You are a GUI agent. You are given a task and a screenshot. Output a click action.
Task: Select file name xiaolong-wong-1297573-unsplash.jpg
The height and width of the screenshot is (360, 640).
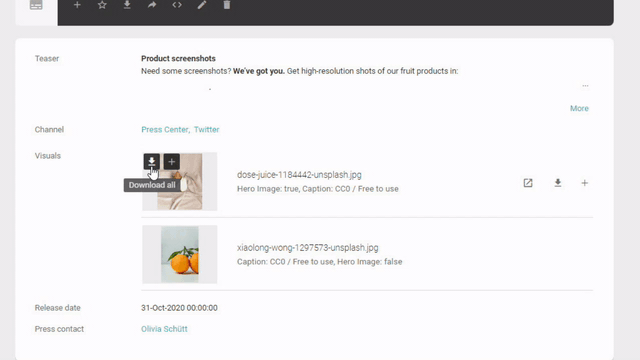click(x=308, y=248)
